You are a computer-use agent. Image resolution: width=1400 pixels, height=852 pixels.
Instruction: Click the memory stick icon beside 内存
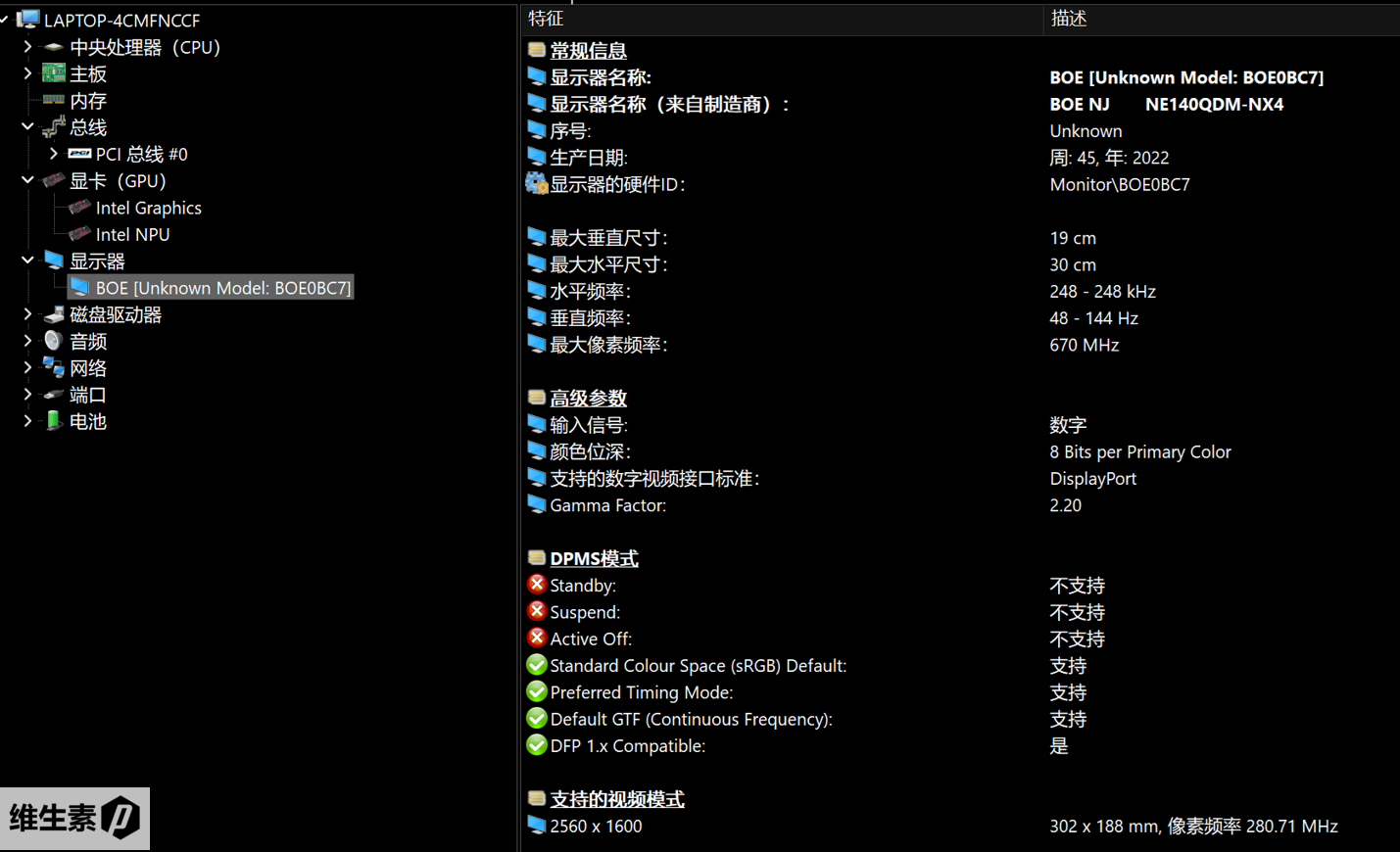pyautogui.click(x=54, y=100)
